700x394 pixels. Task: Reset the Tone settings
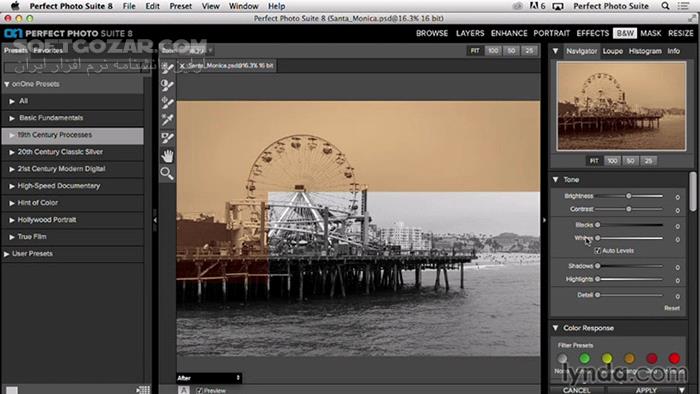click(671, 308)
